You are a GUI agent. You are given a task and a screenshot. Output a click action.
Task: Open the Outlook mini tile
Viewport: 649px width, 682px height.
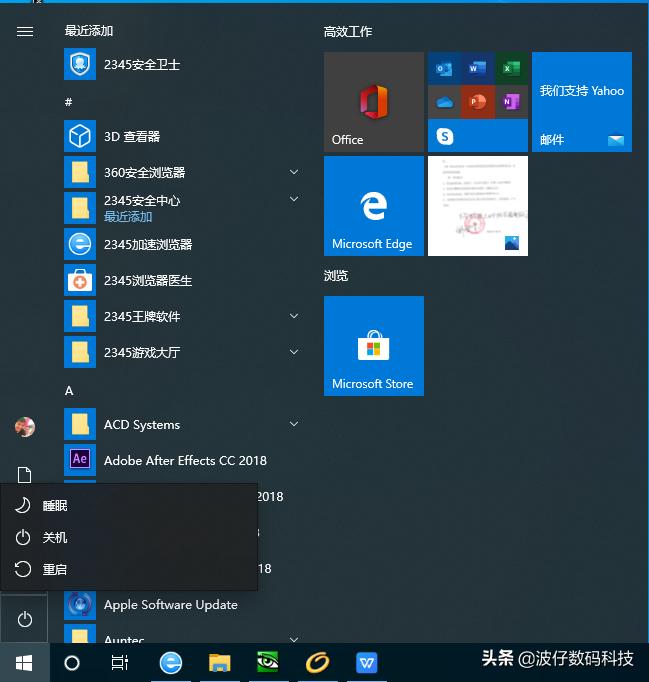444,68
